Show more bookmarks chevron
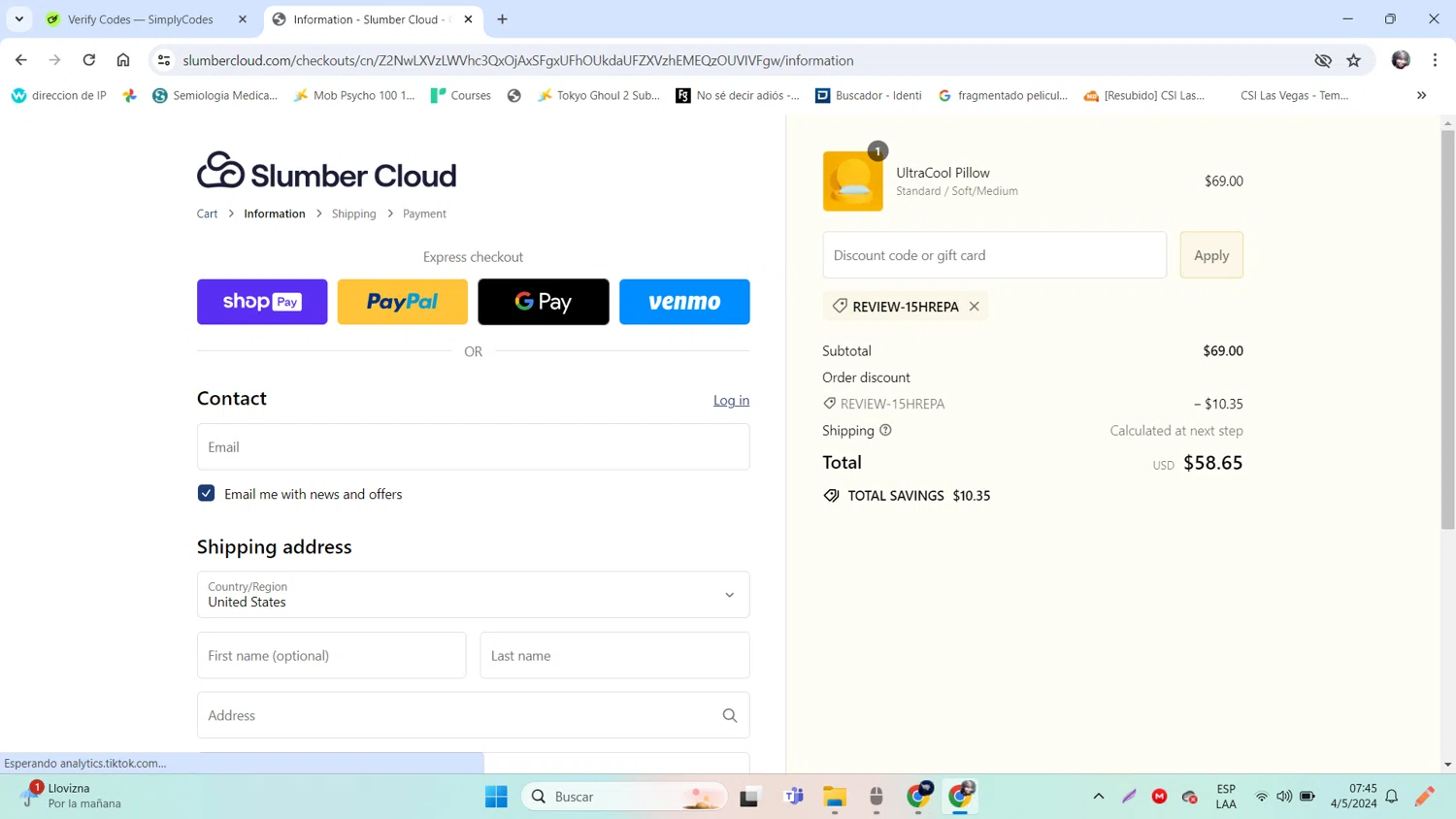This screenshot has width=1456, height=819. click(x=1421, y=95)
